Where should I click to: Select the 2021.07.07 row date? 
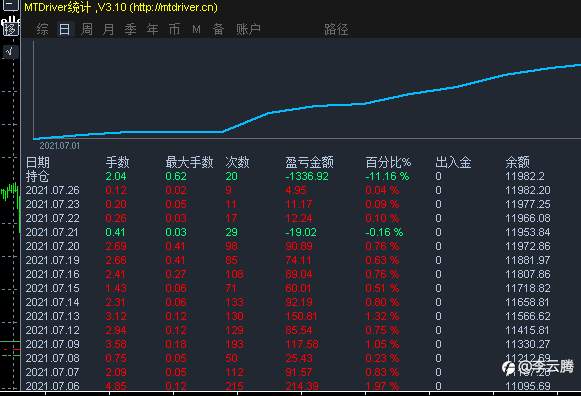[52, 372]
